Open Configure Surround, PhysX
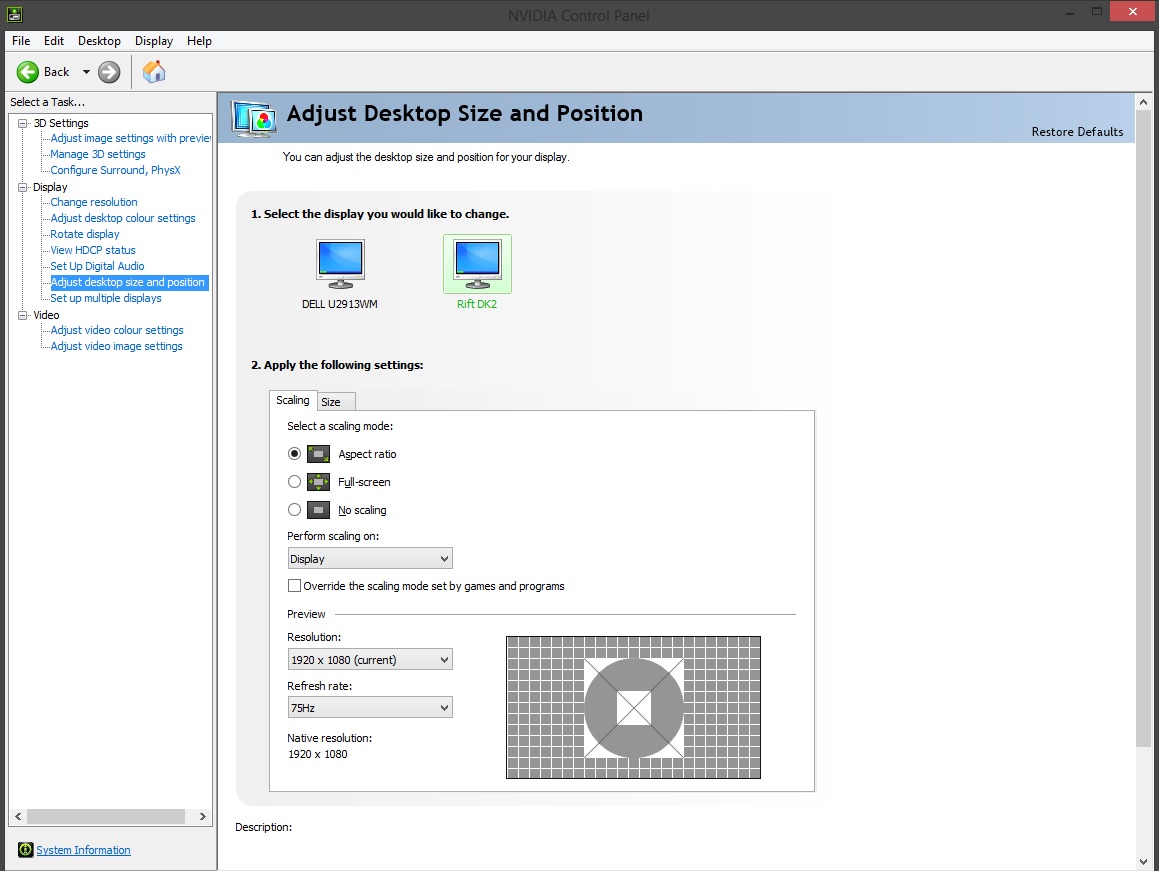The height and width of the screenshot is (871, 1159). pos(115,170)
